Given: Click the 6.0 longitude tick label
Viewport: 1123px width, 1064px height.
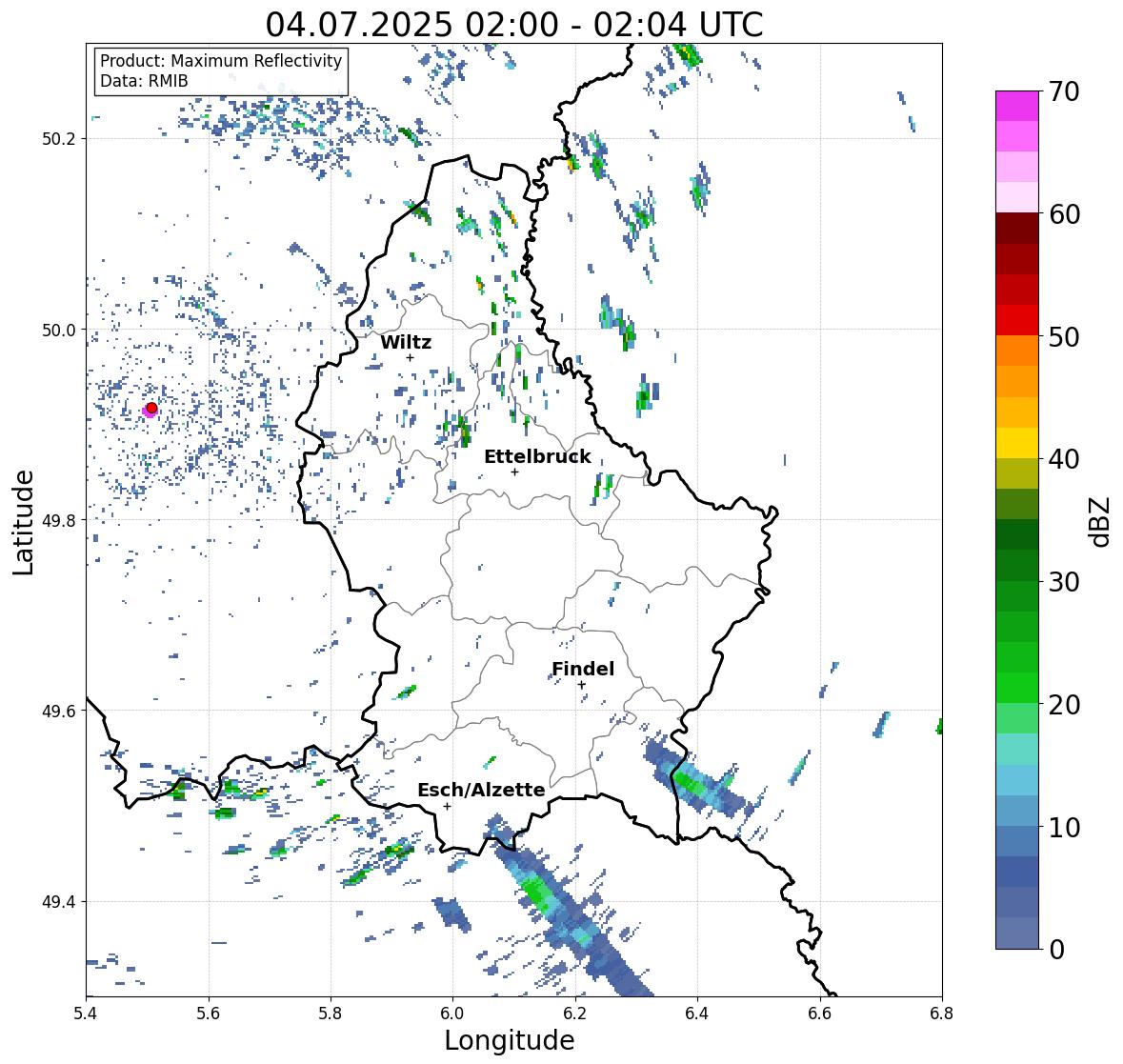Looking at the screenshot, I should (452, 1014).
